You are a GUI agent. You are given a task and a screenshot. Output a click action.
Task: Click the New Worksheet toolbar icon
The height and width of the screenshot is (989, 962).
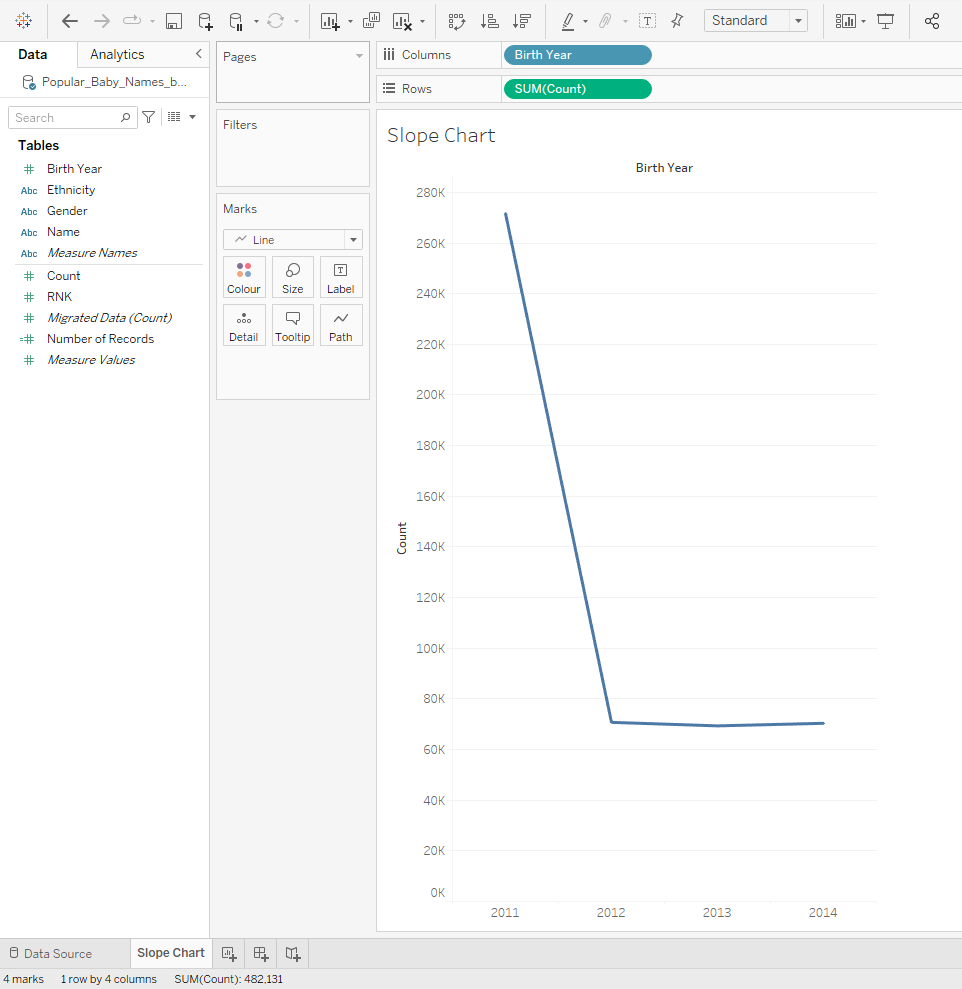[330, 21]
